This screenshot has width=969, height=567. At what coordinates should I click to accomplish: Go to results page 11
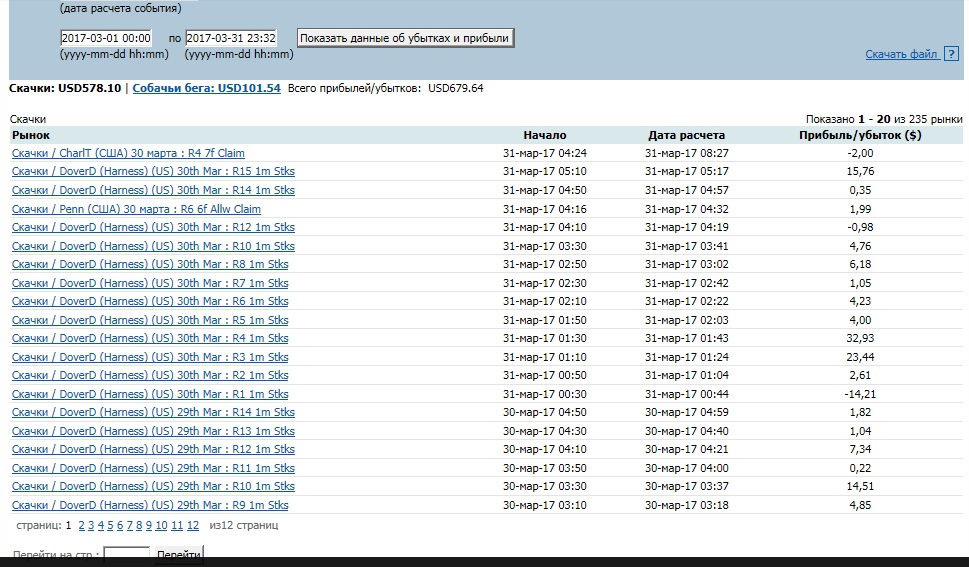(177, 525)
